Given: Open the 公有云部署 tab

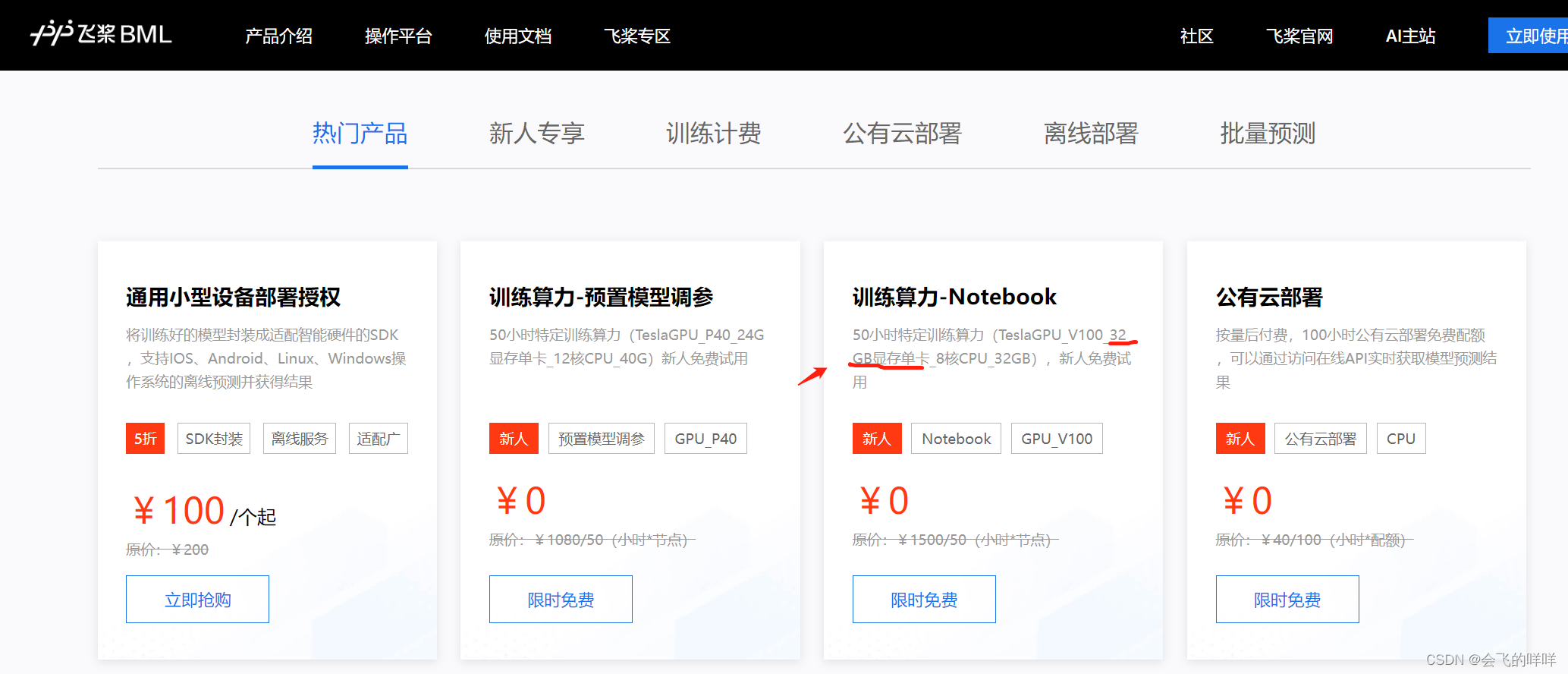Looking at the screenshot, I should [x=903, y=134].
